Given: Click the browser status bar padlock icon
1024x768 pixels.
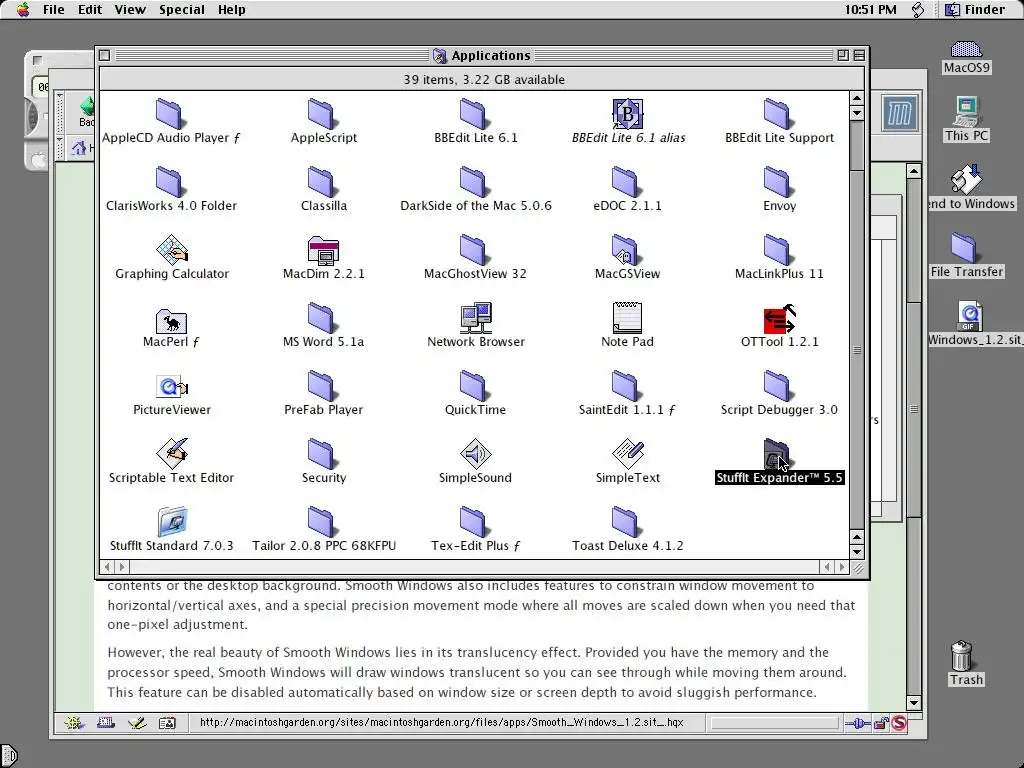Looking at the screenshot, I should pyautogui.click(x=881, y=723).
